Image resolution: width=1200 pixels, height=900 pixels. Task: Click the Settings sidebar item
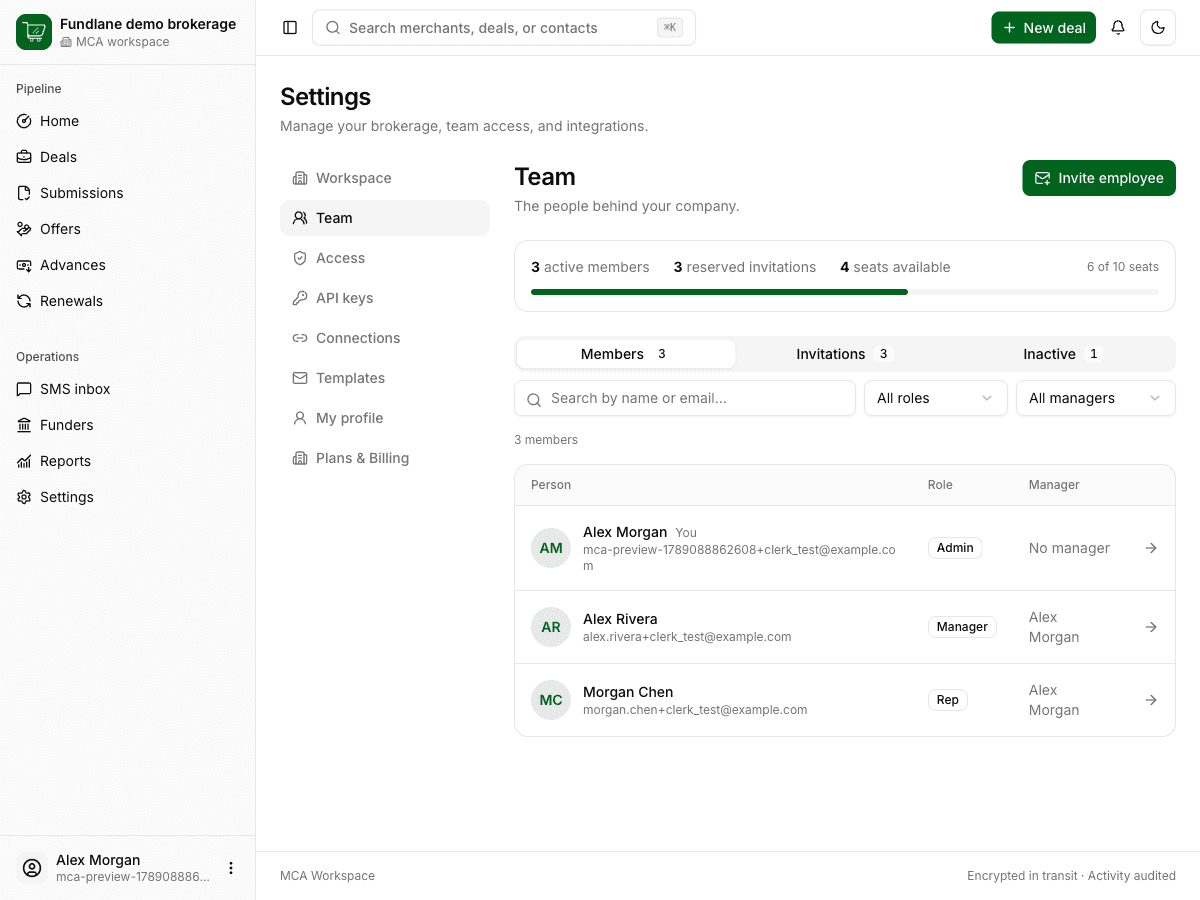pyautogui.click(x=127, y=497)
